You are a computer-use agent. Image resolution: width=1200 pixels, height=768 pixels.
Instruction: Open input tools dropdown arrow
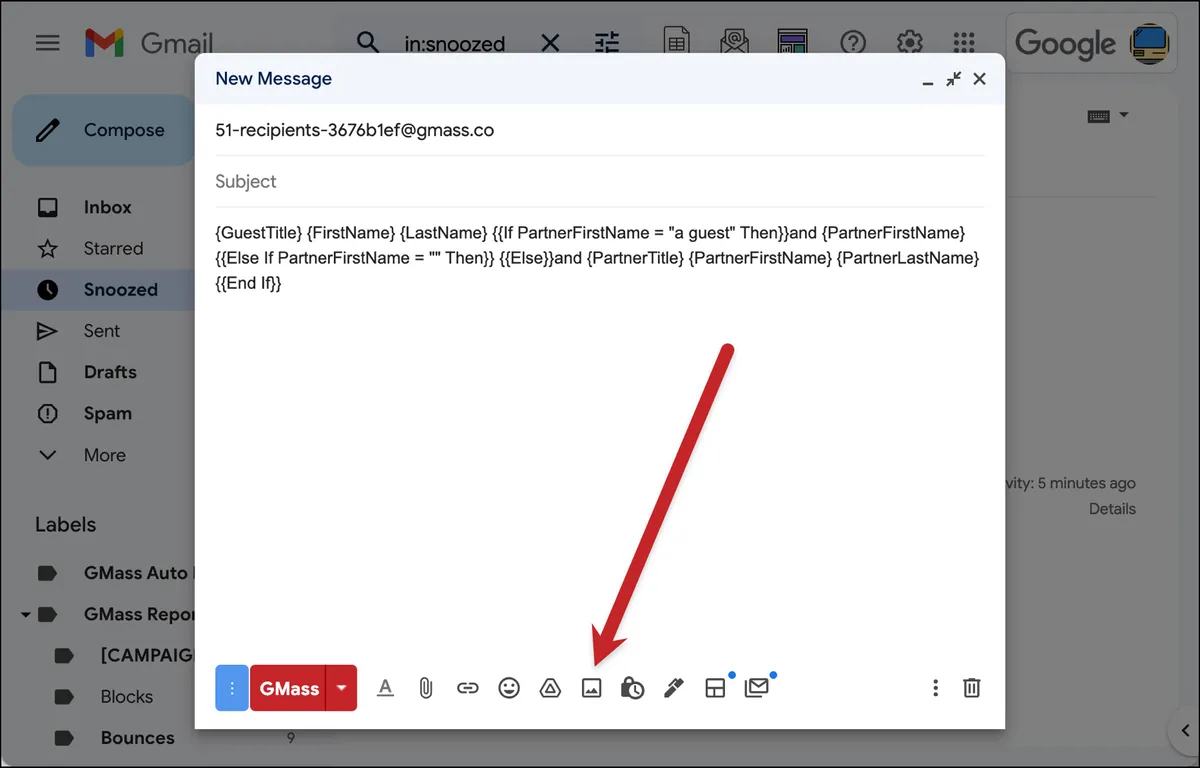pyautogui.click(x=1124, y=115)
